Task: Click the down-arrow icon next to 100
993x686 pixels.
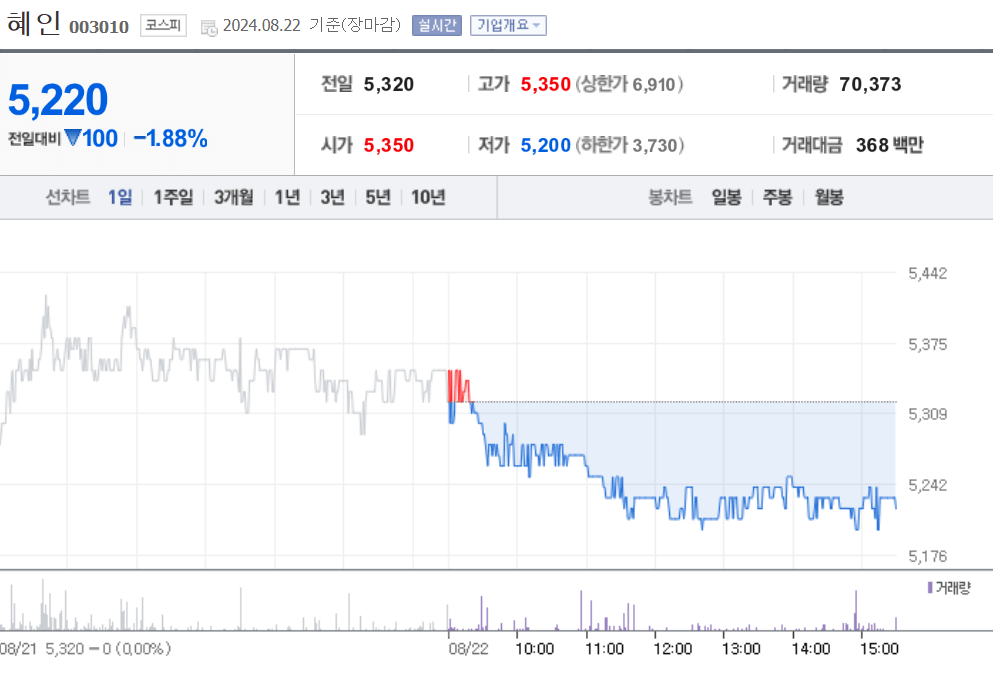Action: (x=73, y=137)
